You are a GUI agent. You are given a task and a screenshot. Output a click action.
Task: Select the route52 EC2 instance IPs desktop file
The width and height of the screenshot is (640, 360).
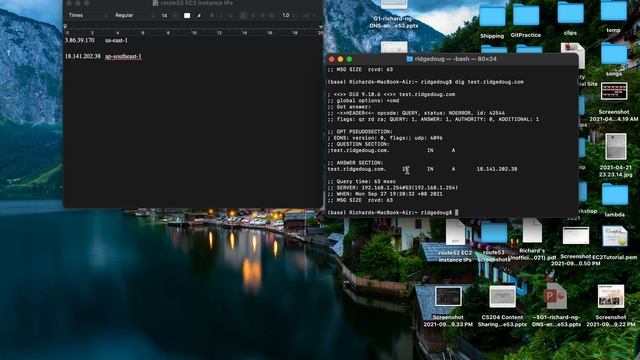pos(455,232)
